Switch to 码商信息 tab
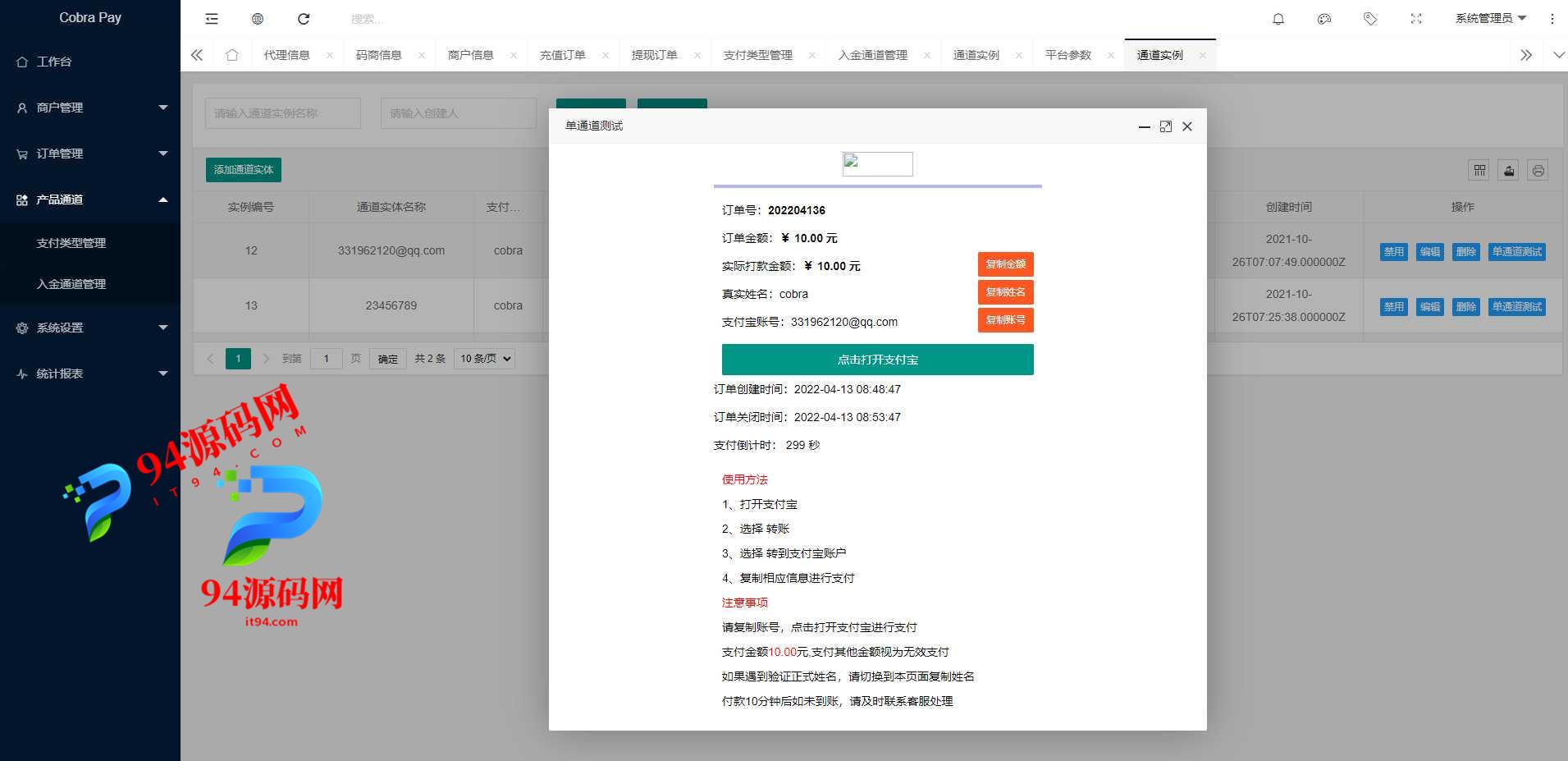The width and height of the screenshot is (1568, 761). click(378, 55)
